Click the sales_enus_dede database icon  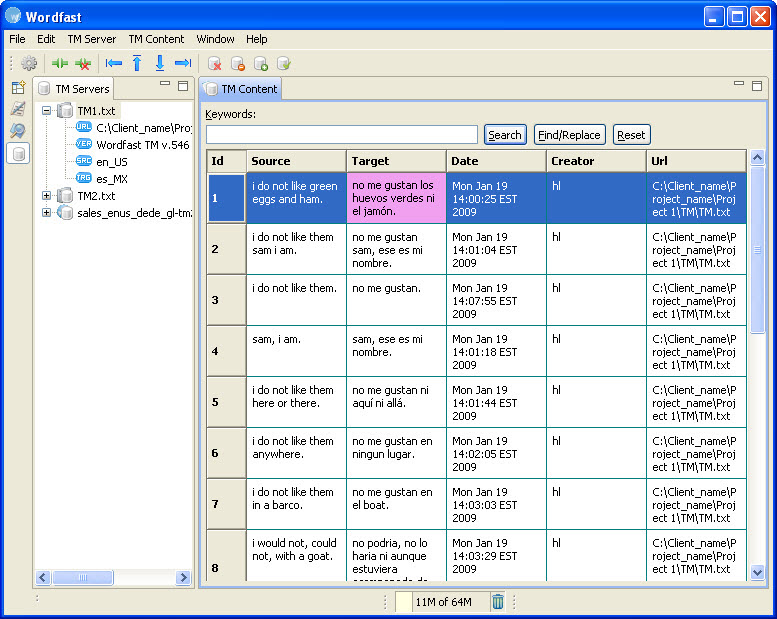[65, 212]
